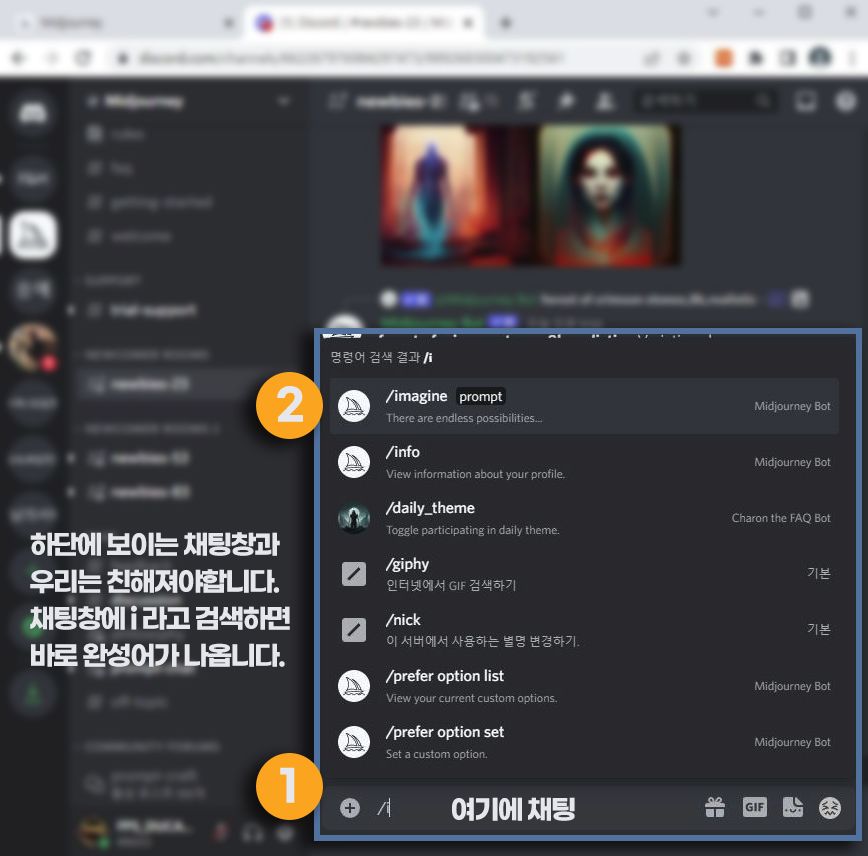
Task: Reload the browser page
Action: click(83, 58)
